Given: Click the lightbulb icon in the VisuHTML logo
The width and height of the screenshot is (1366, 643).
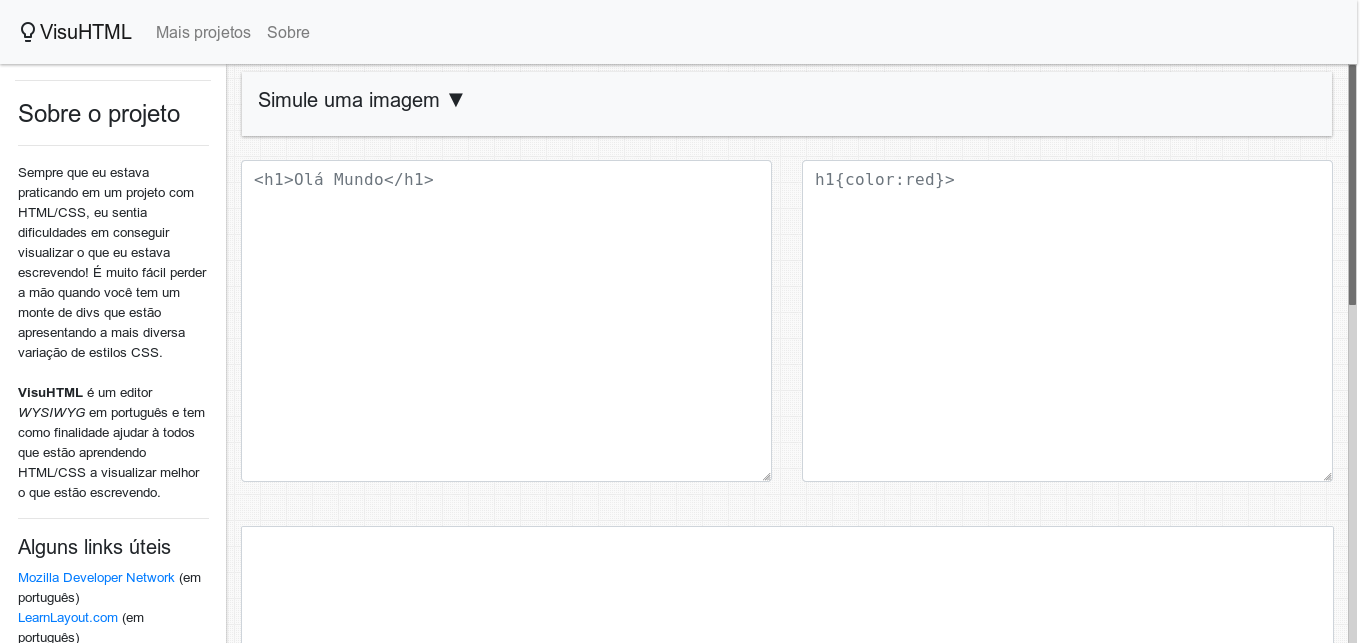Looking at the screenshot, I should 26,31.
